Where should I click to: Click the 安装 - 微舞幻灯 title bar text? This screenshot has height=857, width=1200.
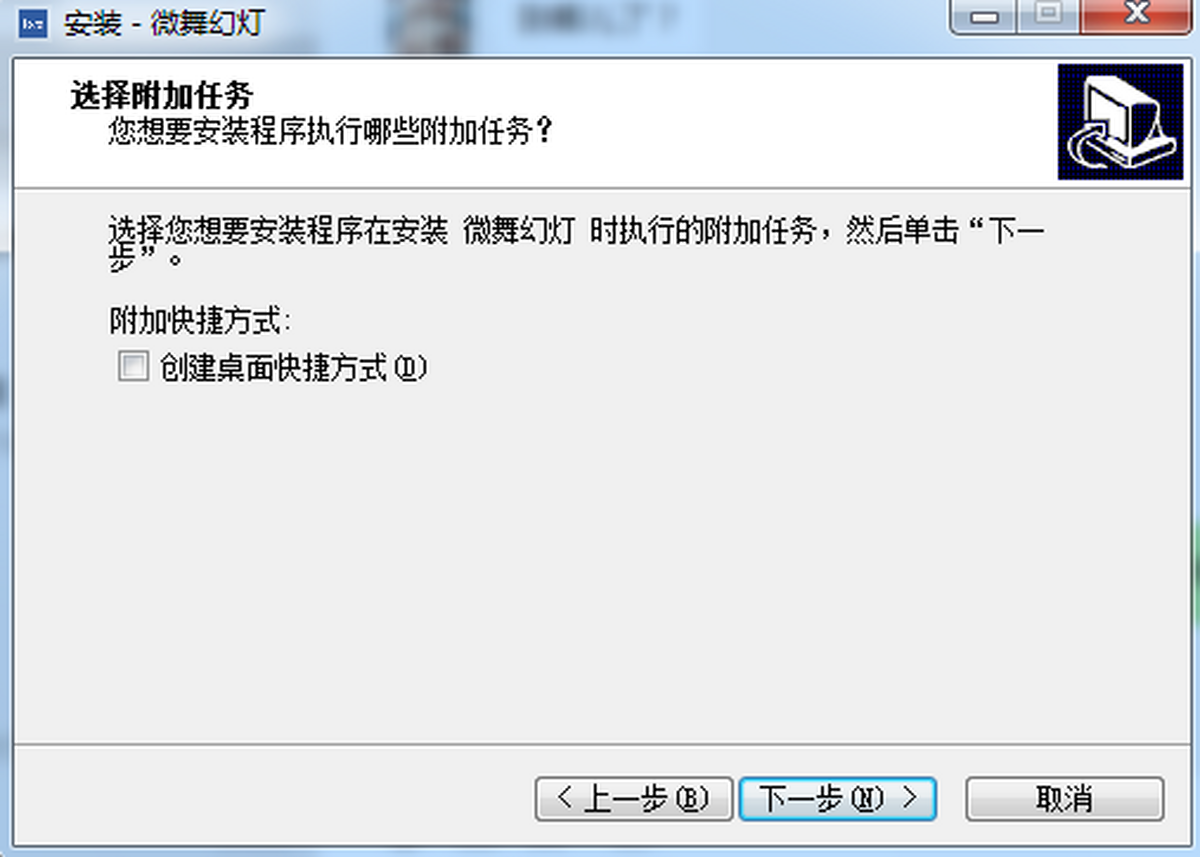163,24
